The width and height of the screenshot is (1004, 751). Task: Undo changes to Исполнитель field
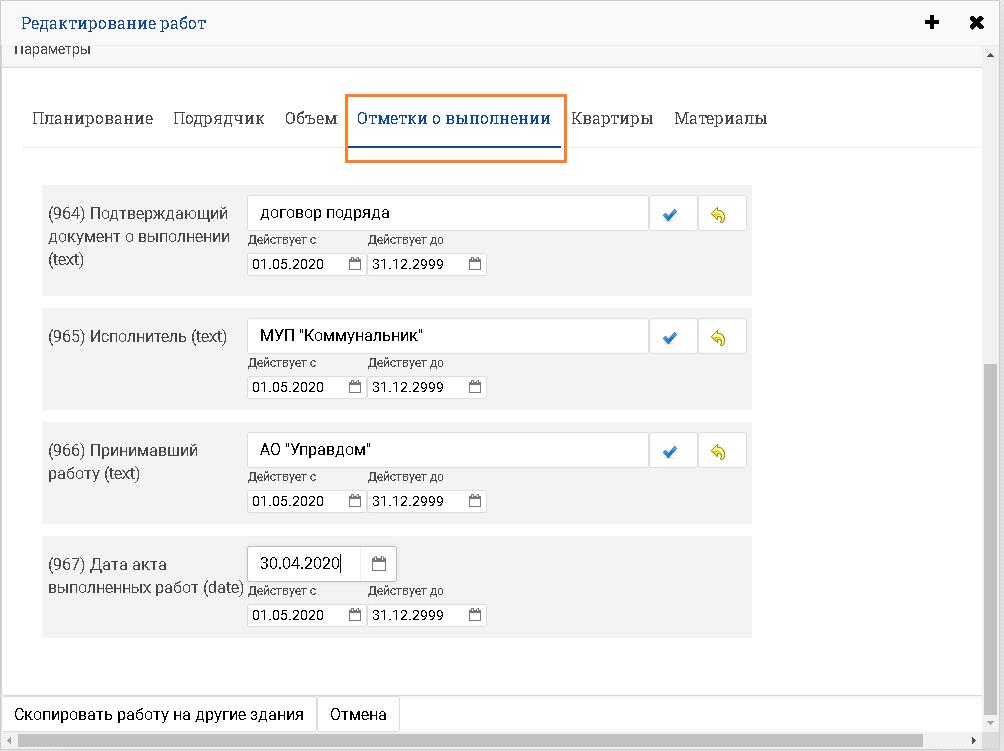pos(721,337)
